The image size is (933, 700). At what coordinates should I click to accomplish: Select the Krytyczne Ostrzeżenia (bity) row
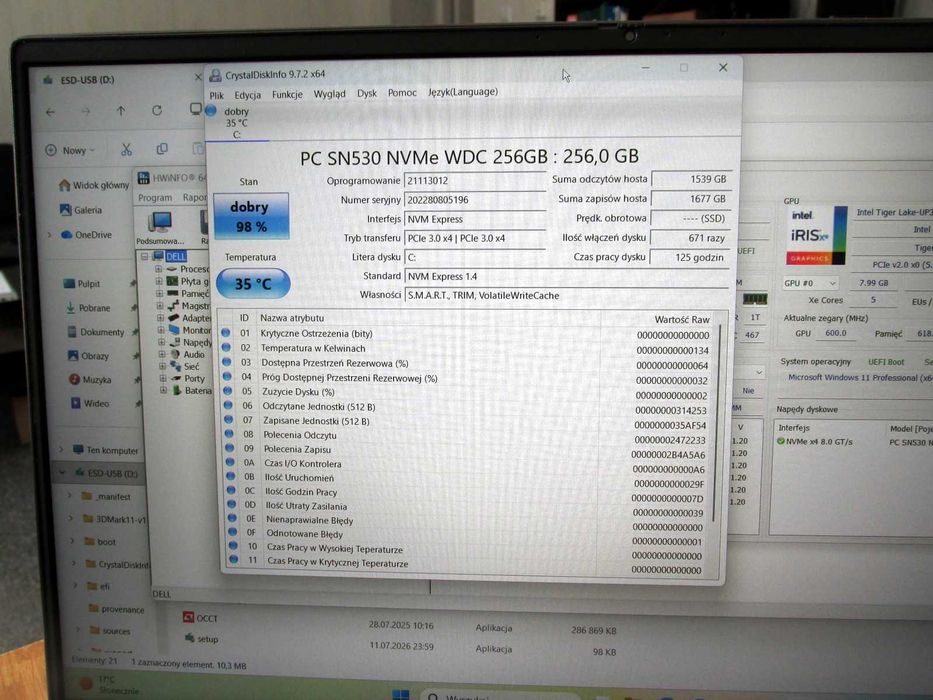pos(467,334)
